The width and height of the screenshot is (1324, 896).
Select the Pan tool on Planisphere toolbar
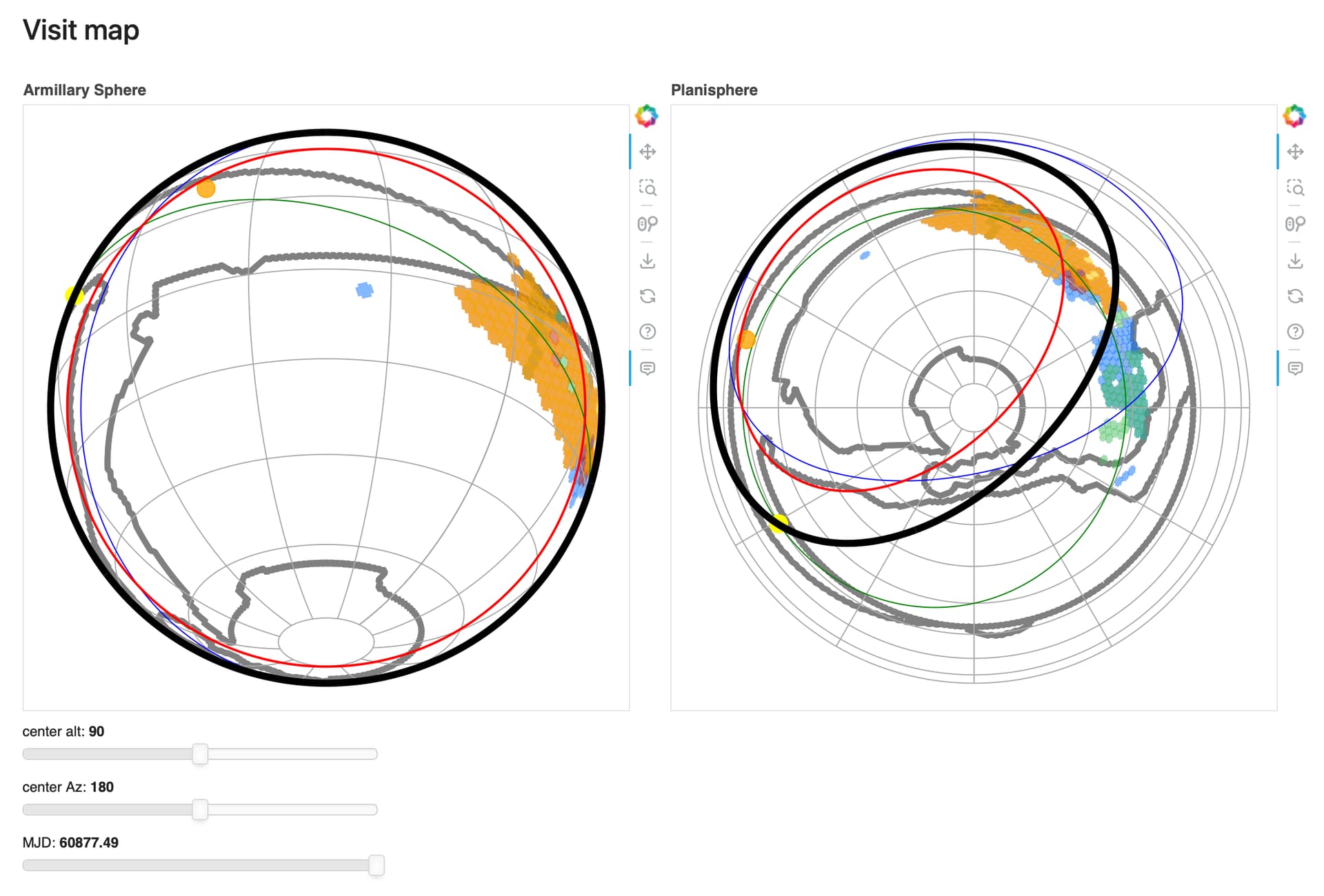click(1295, 152)
